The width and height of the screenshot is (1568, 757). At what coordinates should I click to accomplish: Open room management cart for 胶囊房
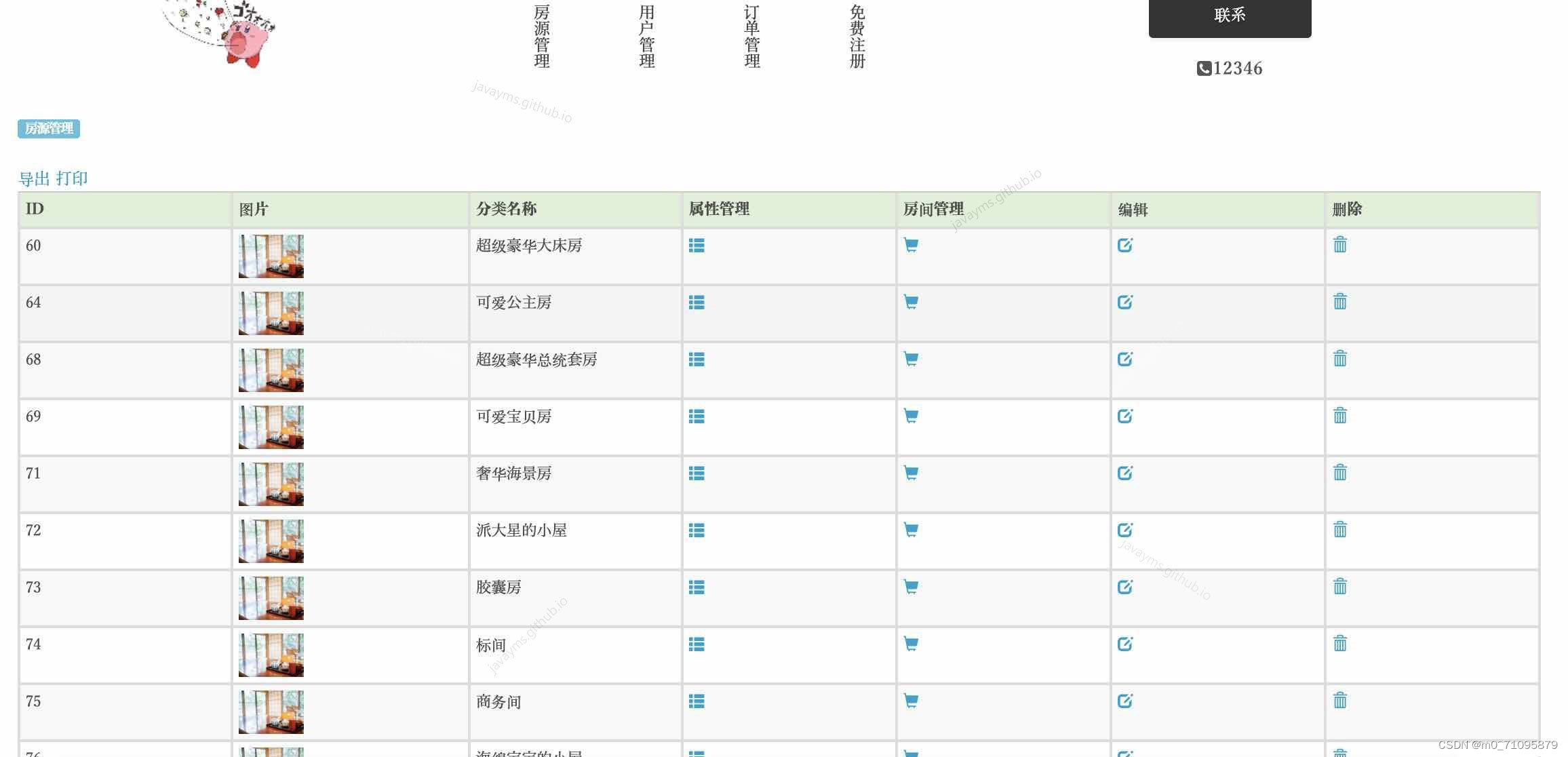[x=911, y=586]
